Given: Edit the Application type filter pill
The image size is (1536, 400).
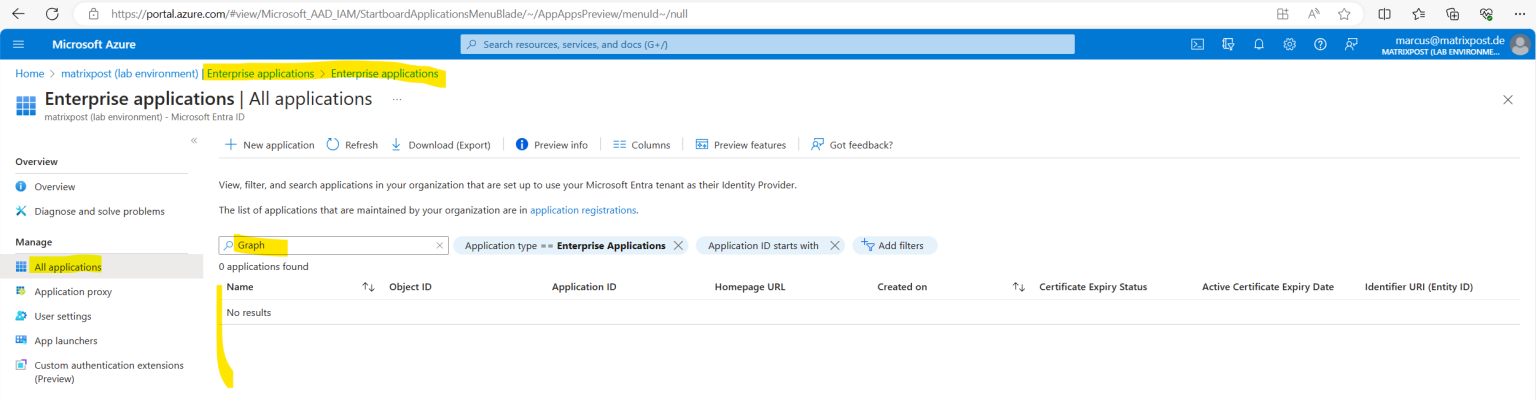Looking at the screenshot, I should pyautogui.click(x=565, y=245).
